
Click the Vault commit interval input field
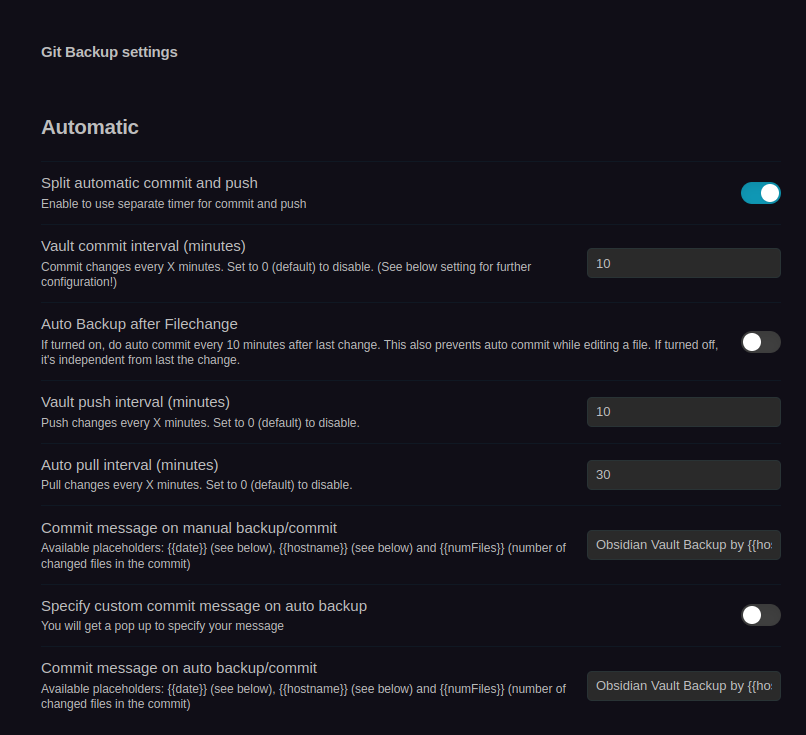click(x=683, y=263)
